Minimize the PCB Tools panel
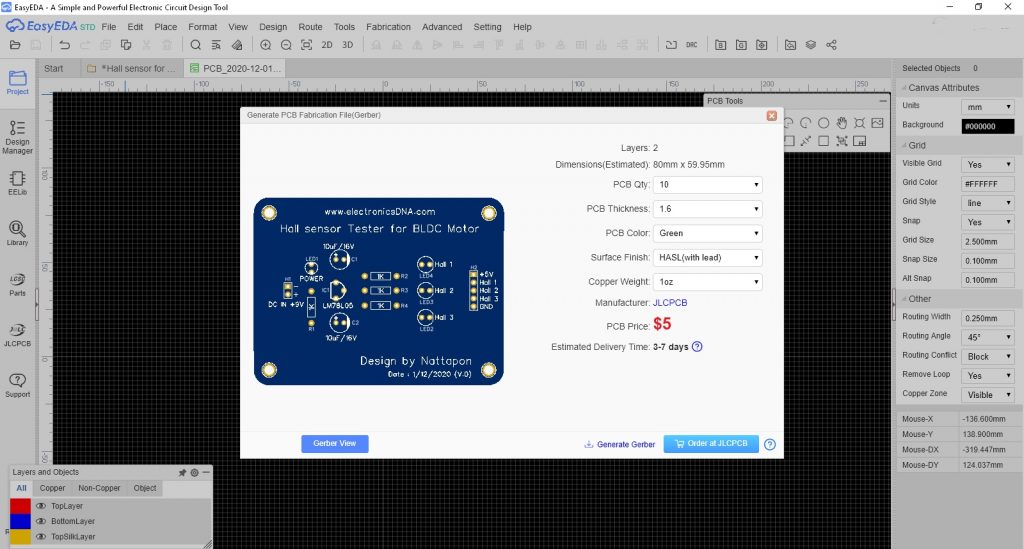 point(883,101)
